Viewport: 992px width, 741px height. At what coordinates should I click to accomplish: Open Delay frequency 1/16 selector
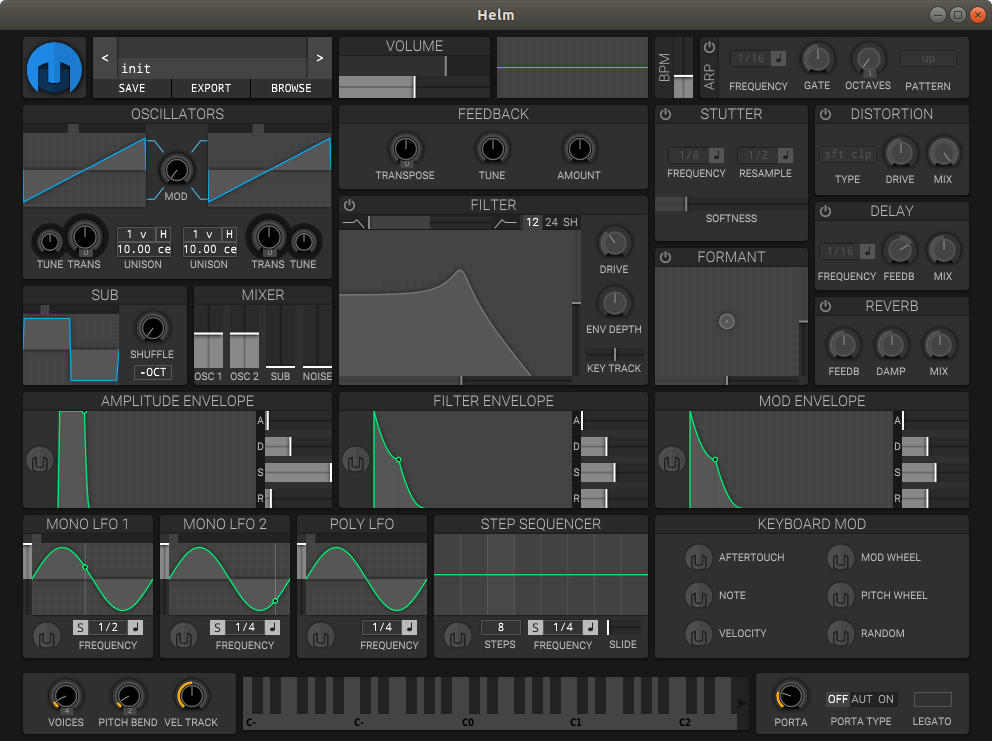tap(840, 251)
